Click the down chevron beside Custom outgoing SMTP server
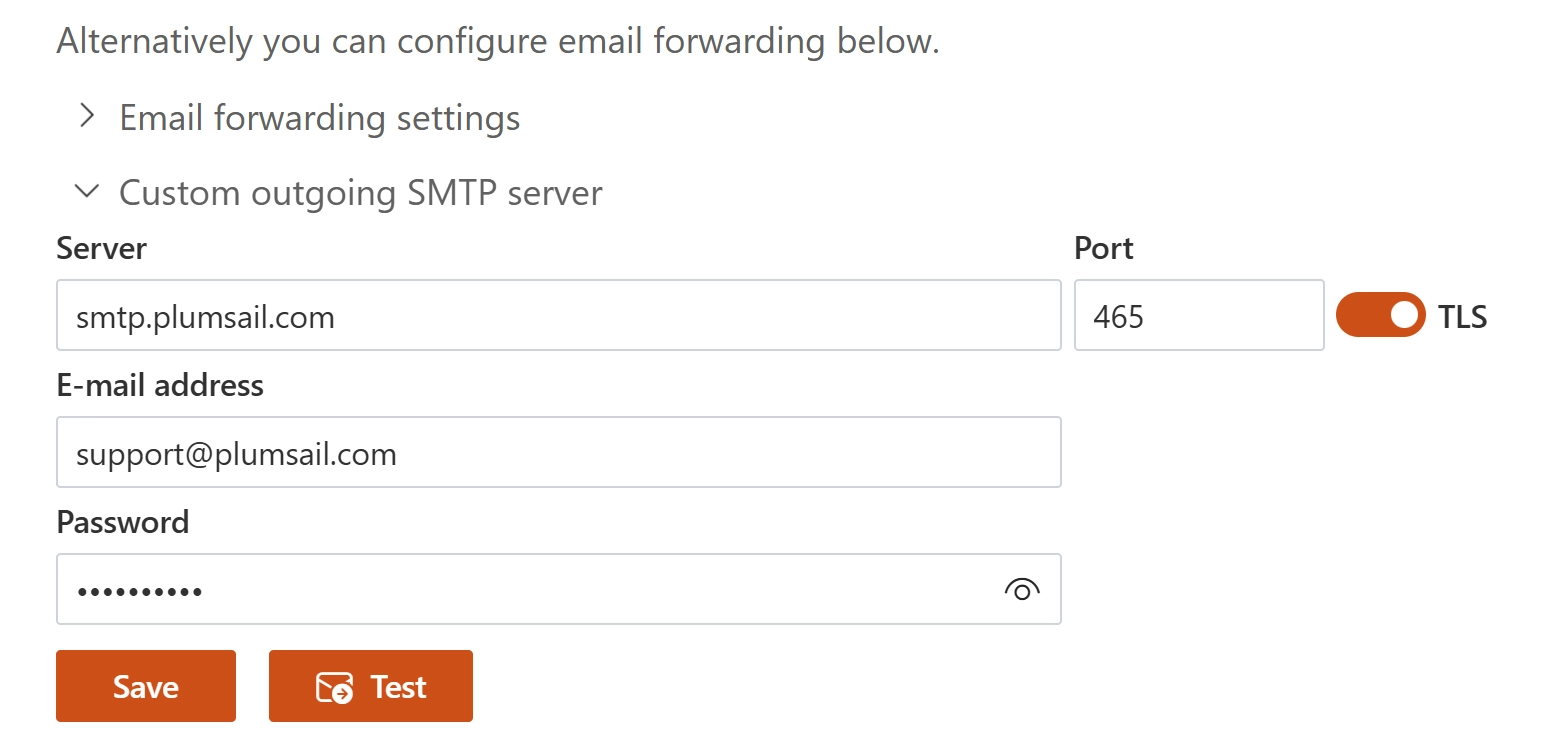This screenshot has height=743, width=1562. click(87, 191)
